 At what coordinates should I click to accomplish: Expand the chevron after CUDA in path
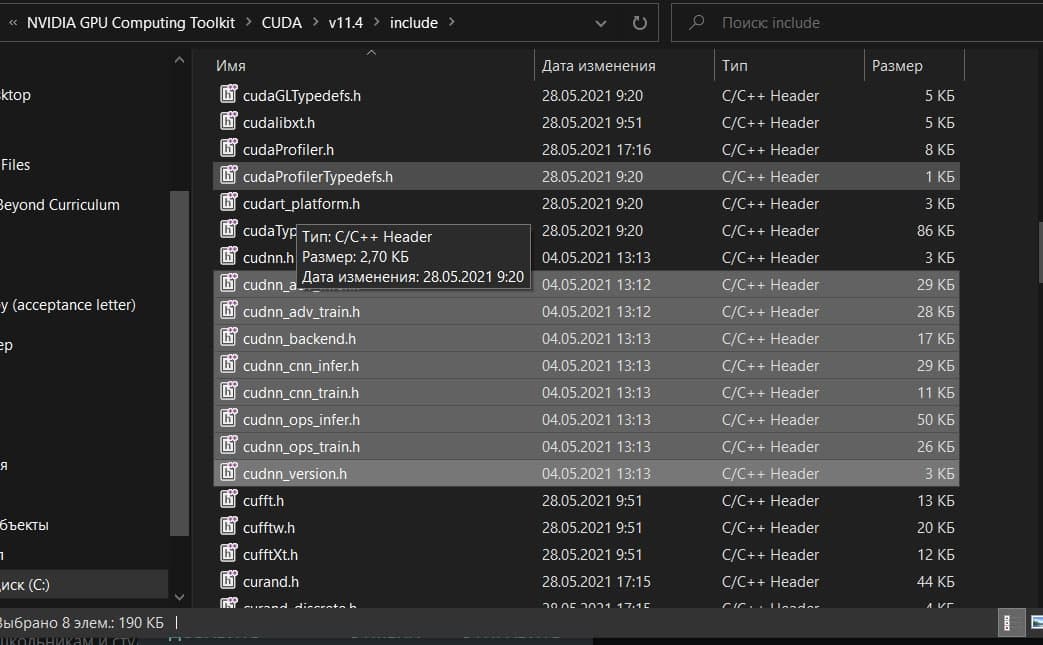[x=315, y=22]
